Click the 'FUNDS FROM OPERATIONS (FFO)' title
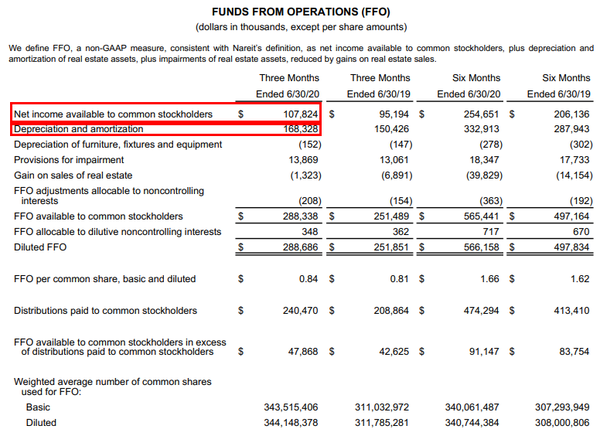This screenshot has height=436, width=600. click(301, 12)
